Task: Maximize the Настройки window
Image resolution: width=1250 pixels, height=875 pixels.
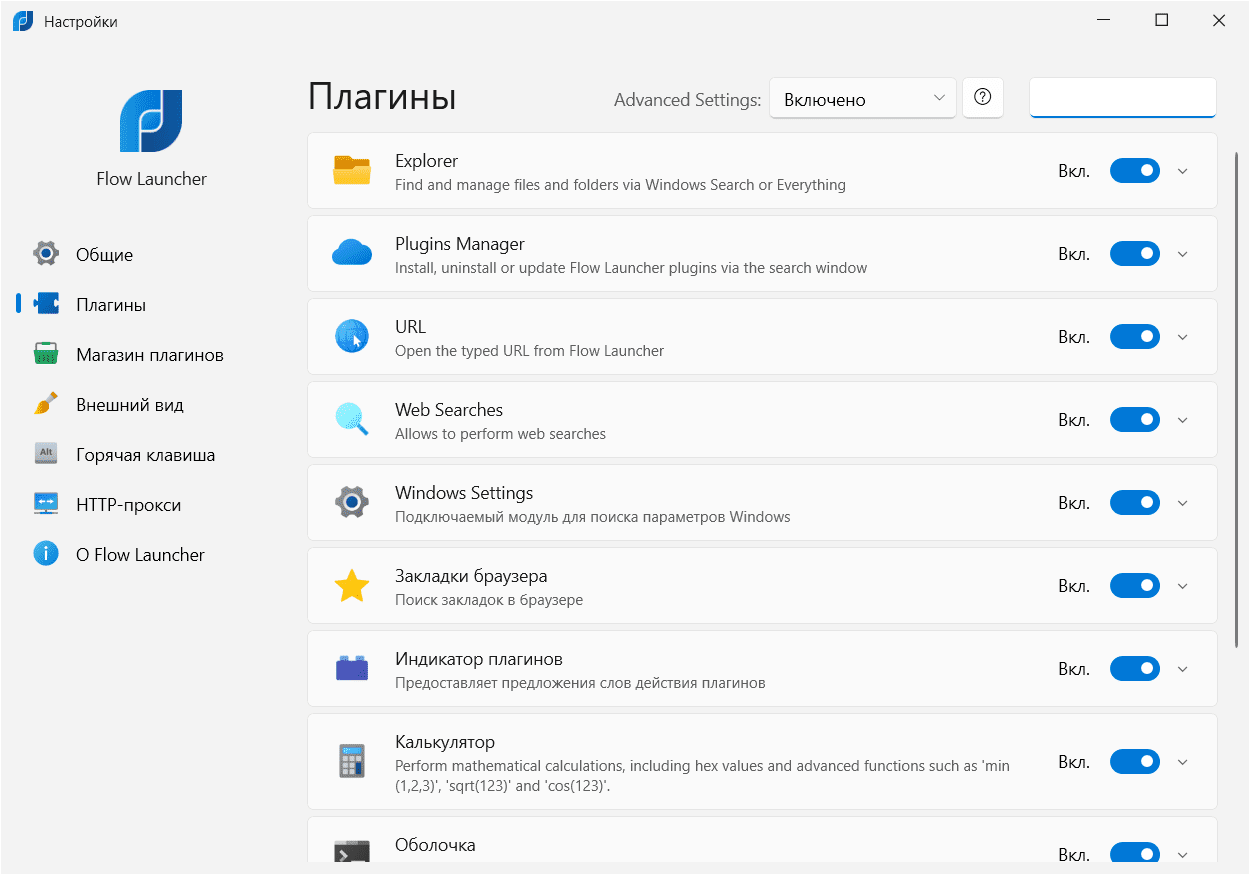Action: (1161, 21)
